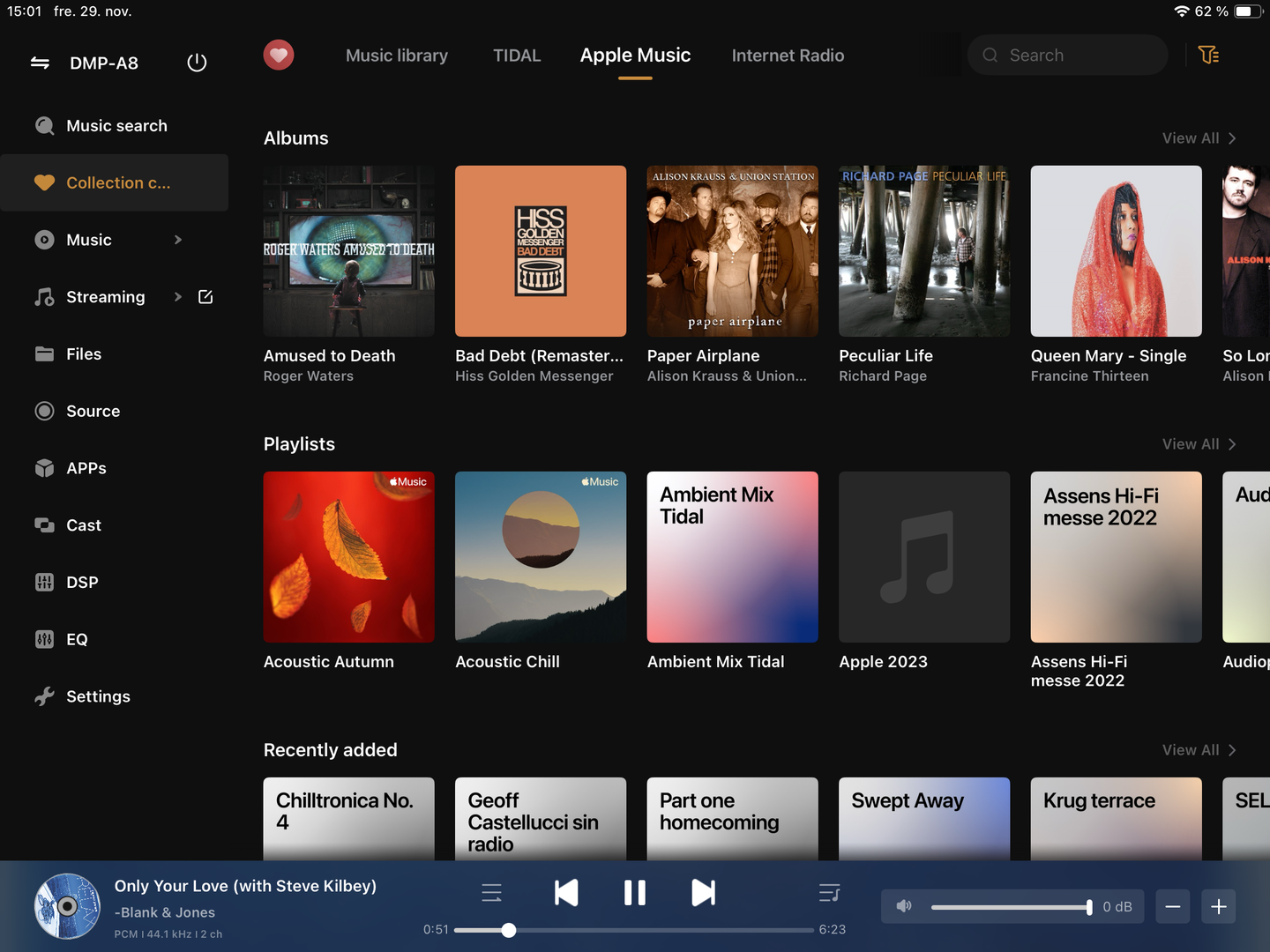Open the play queue list icon
The image size is (1270, 952).
pyautogui.click(x=491, y=893)
